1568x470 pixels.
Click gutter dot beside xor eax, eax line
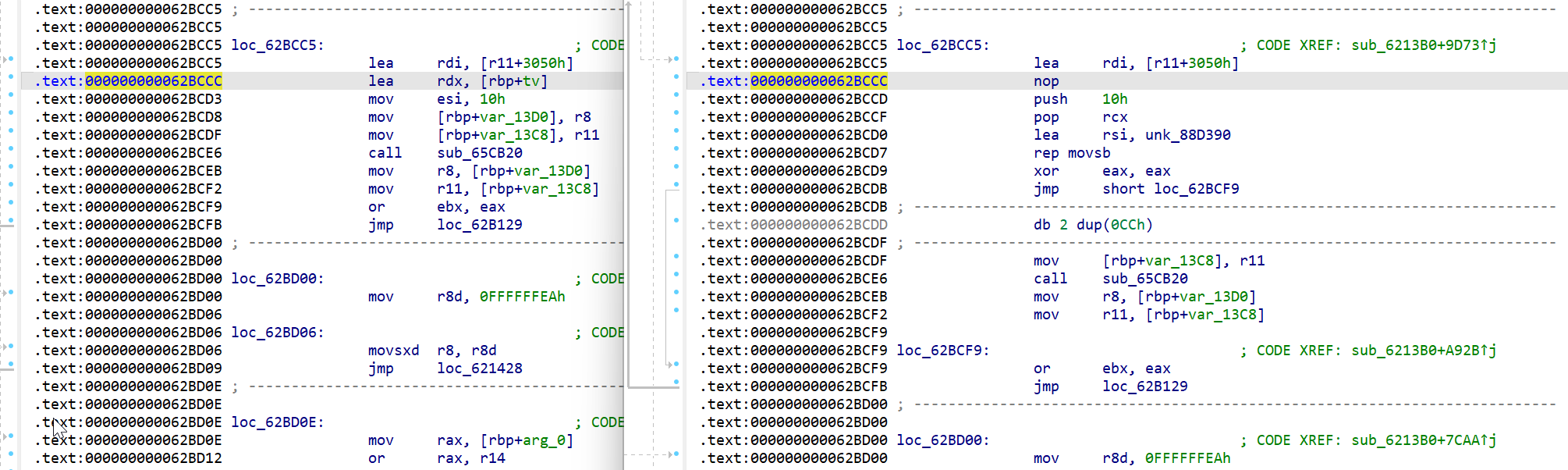tap(676, 167)
